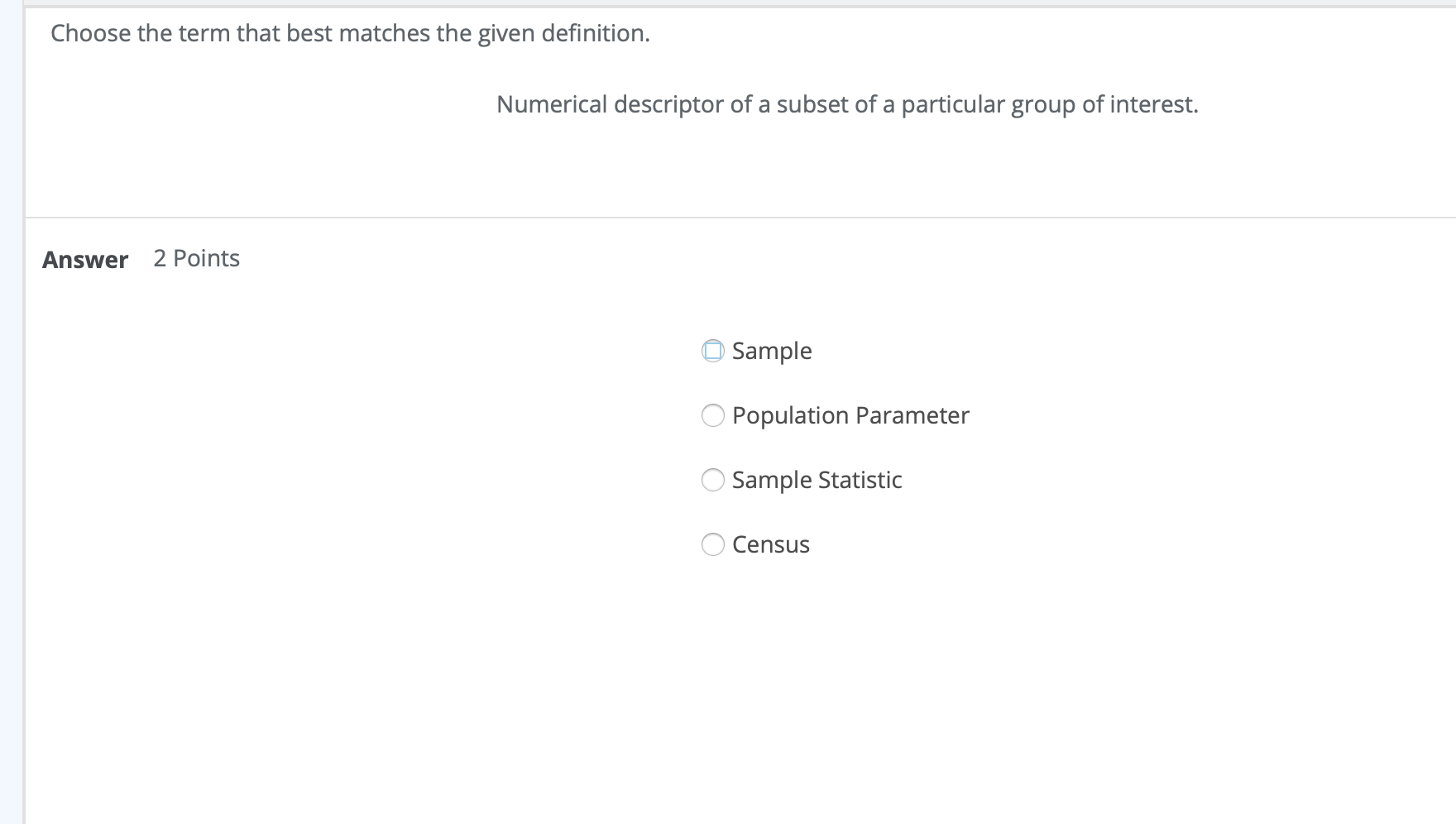
Task: Toggle the Sample Statistic selection on
Action: pos(712,480)
